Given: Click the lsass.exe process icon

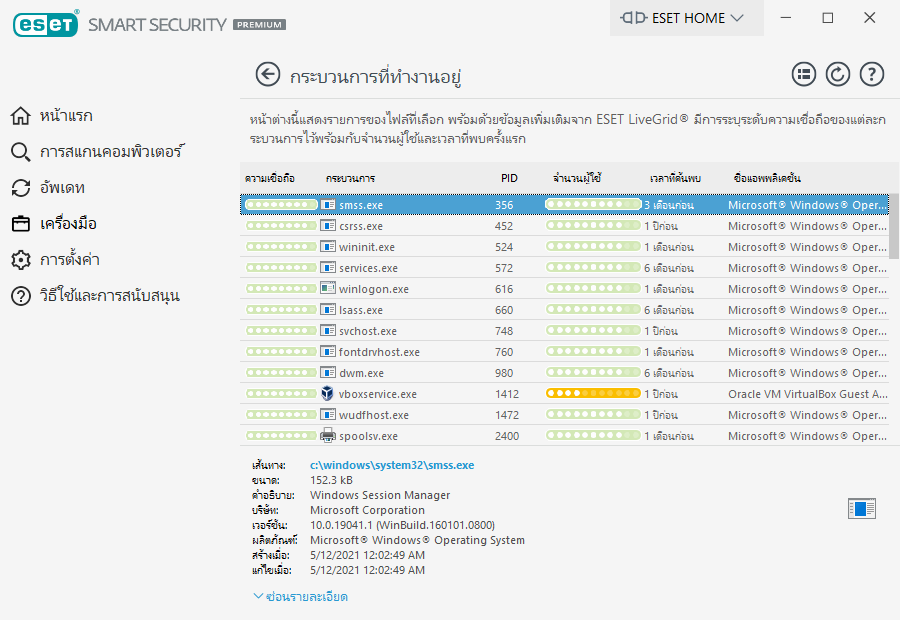Looking at the screenshot, I should click(328, 309).
